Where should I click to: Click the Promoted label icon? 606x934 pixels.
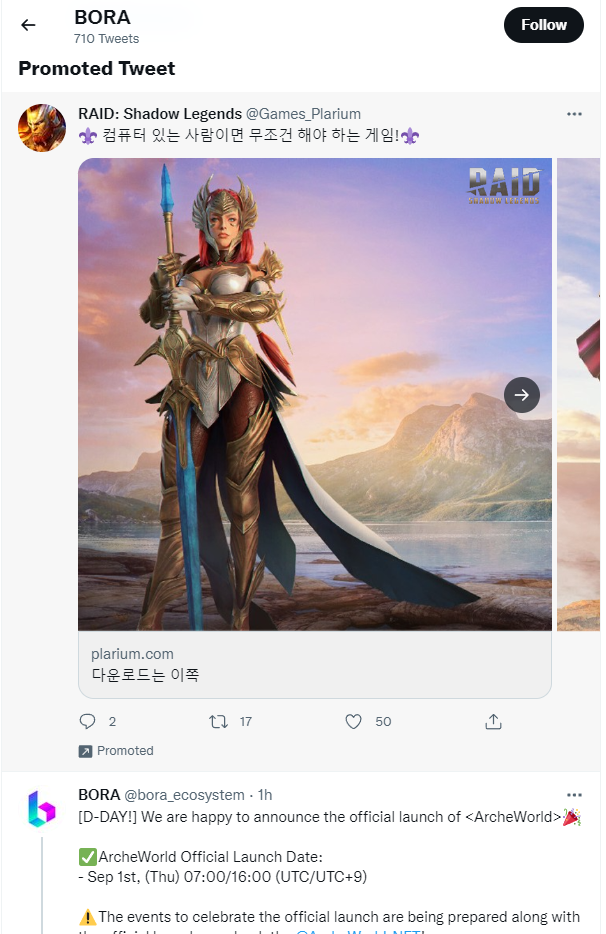point(85,751)
